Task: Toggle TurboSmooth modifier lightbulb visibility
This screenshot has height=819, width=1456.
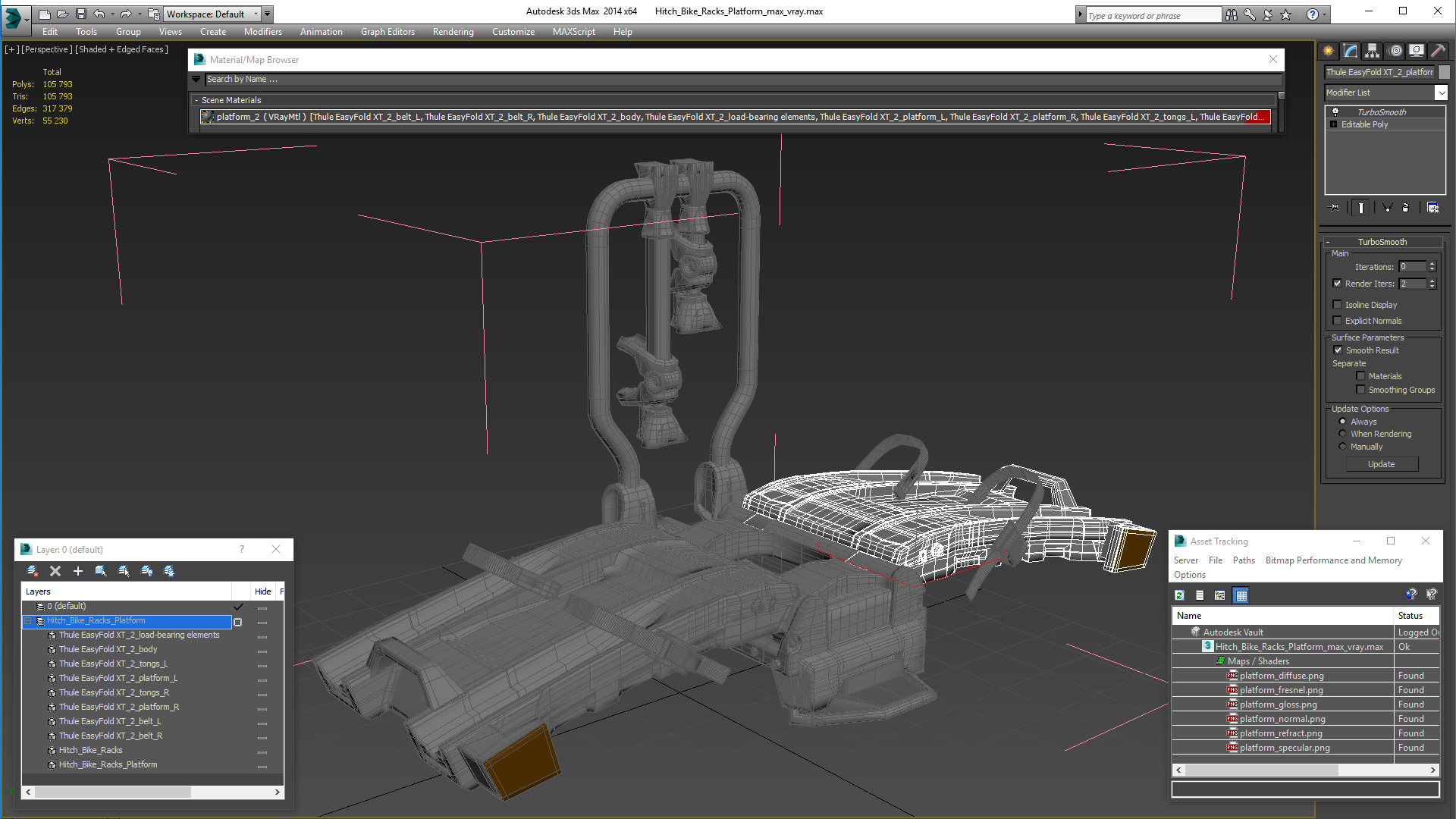Action: [x=1335, y=112]
